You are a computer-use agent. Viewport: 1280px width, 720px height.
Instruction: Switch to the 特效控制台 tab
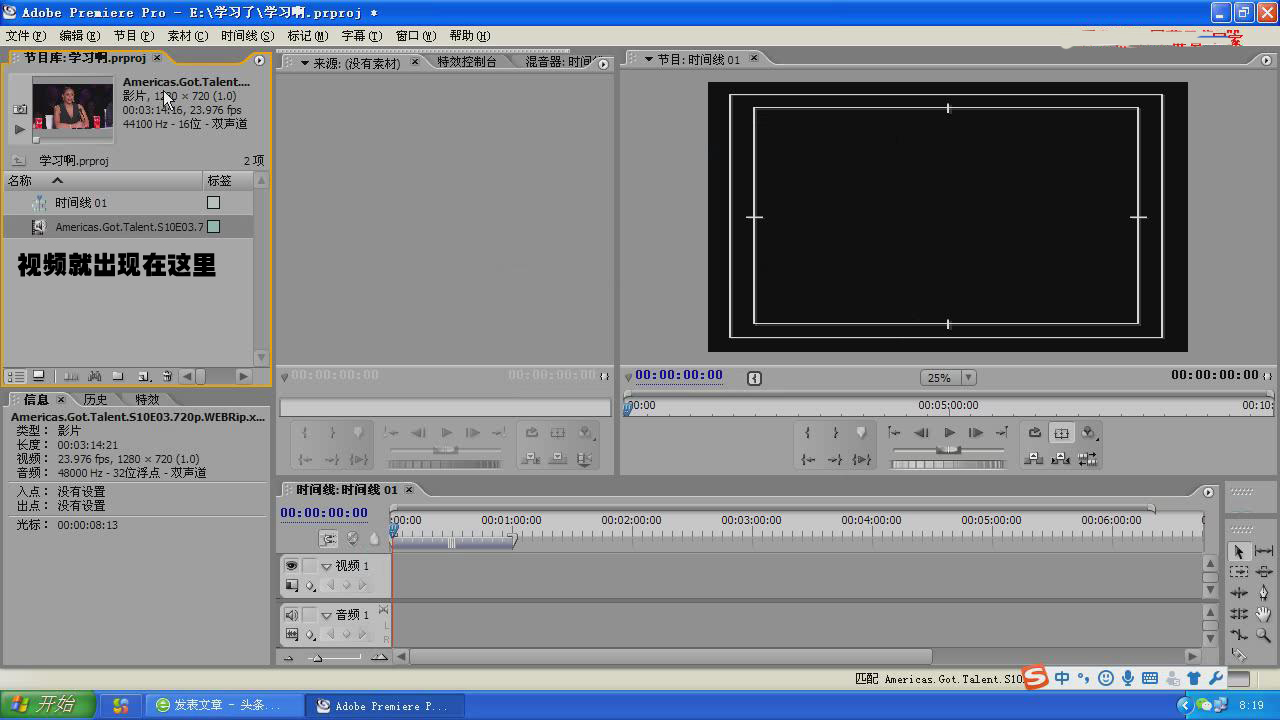coord(466,62)
